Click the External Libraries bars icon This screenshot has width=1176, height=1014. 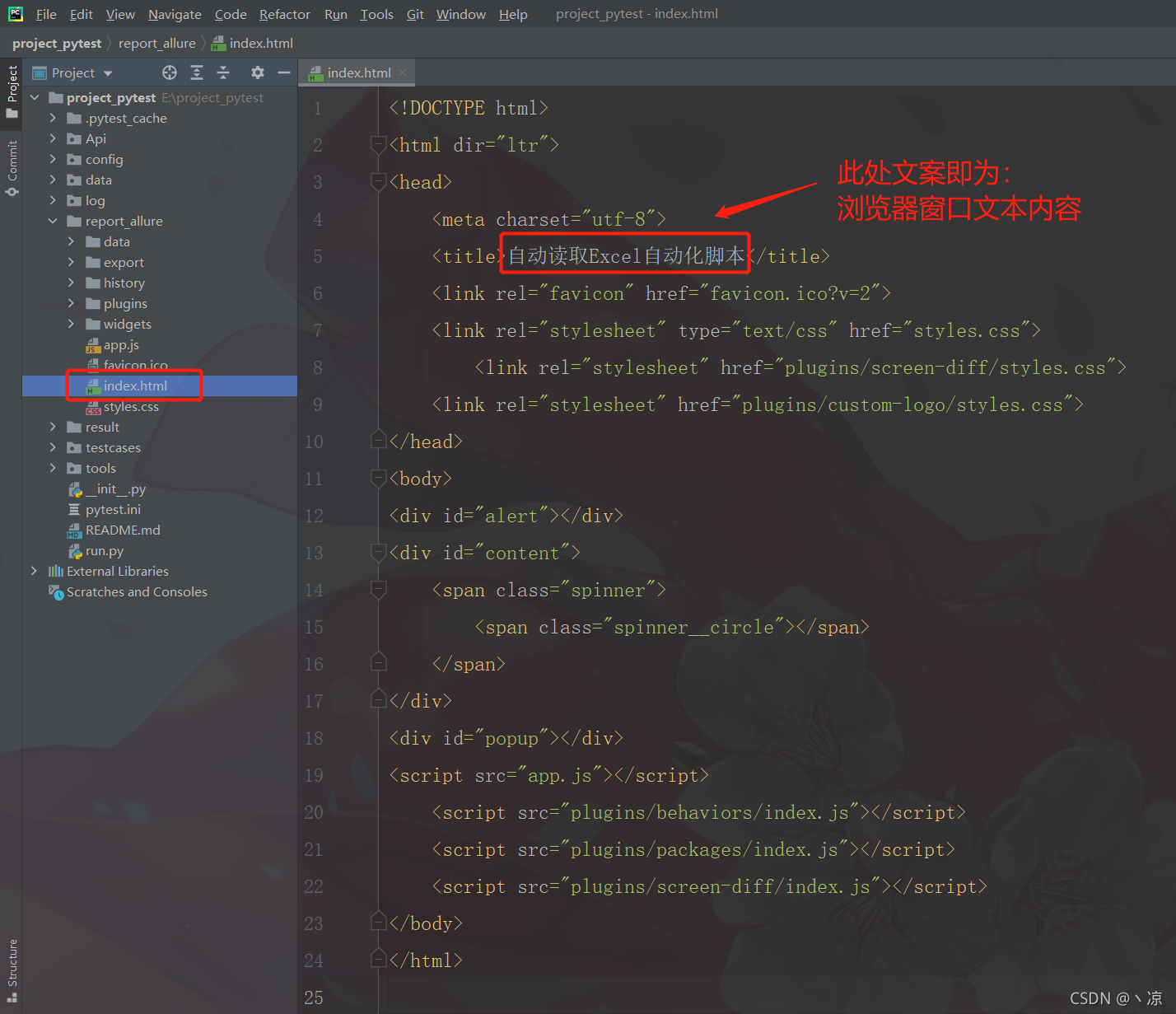coord(56,571)
